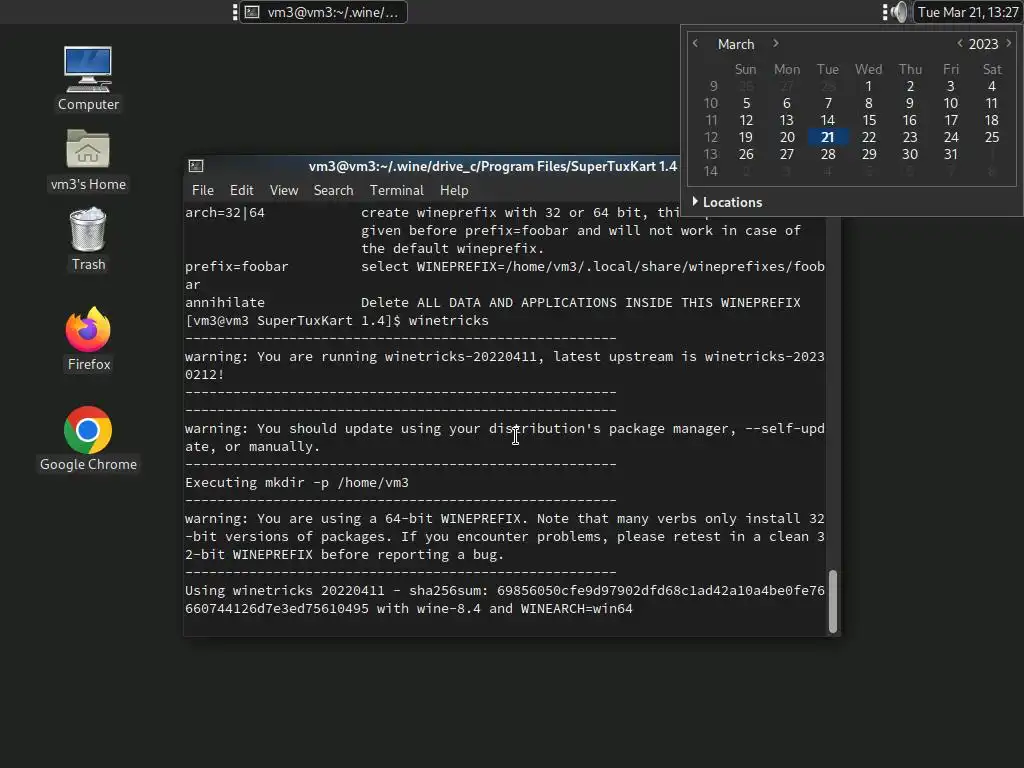Open the Edit menu in the terminal
The width and height of the screenshot is (1024, 768).
[x=241, y=190]
